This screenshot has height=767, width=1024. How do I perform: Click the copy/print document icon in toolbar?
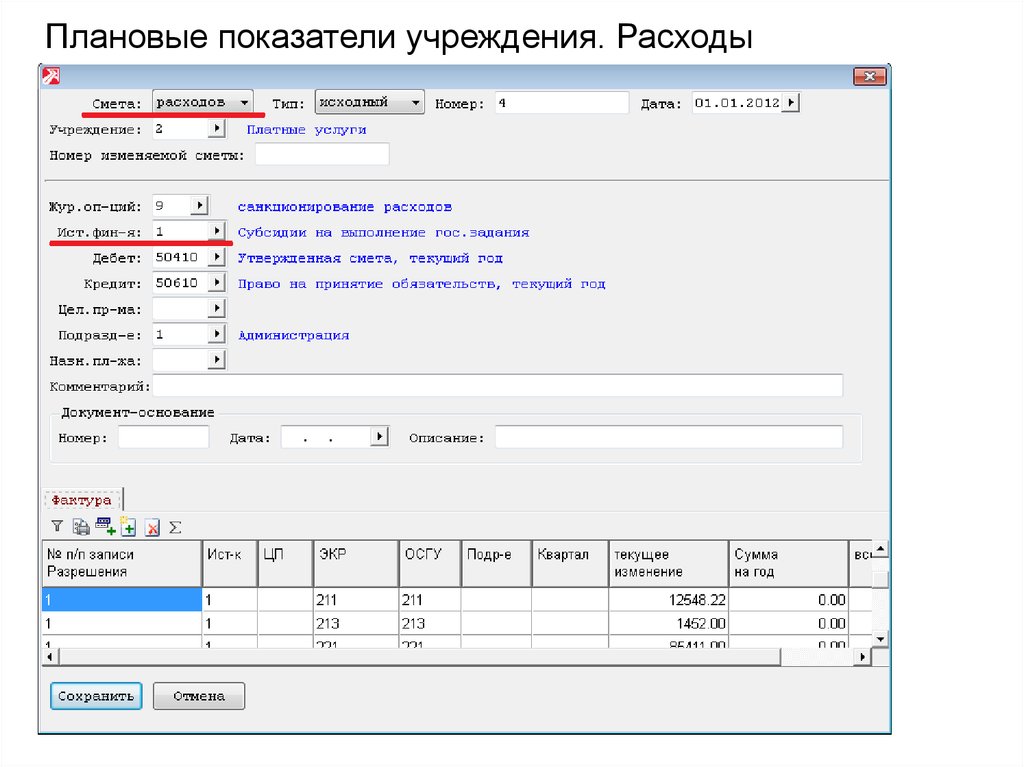tap(81, 526)
